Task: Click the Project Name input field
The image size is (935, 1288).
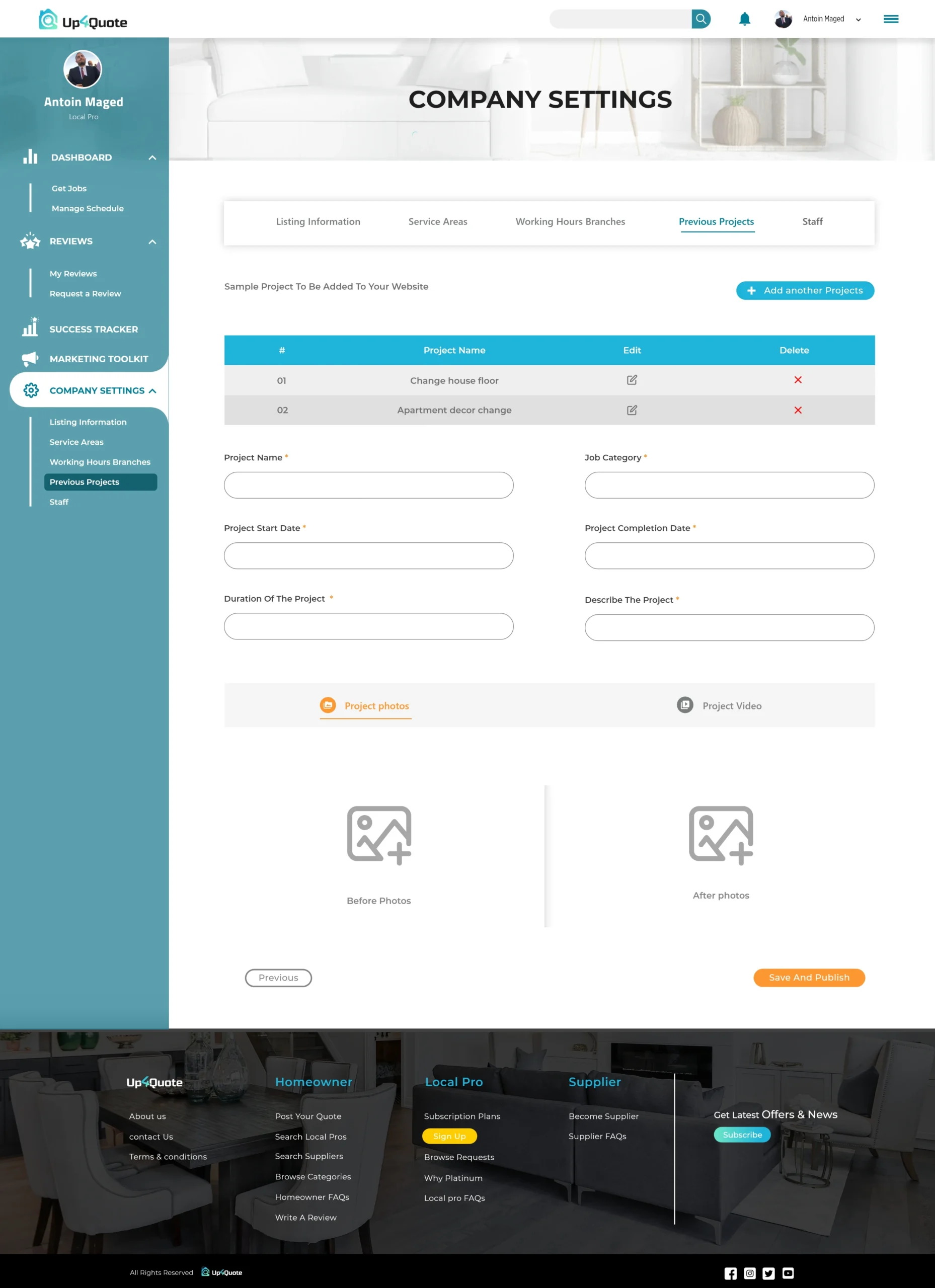Action: click(369, 485)
